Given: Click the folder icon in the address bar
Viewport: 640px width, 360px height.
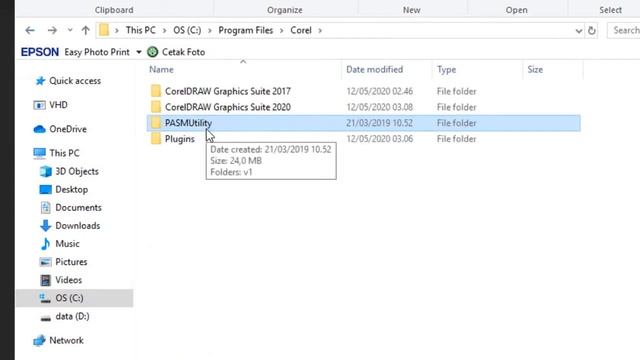Looking at the screenshot, I should (104, 30).
